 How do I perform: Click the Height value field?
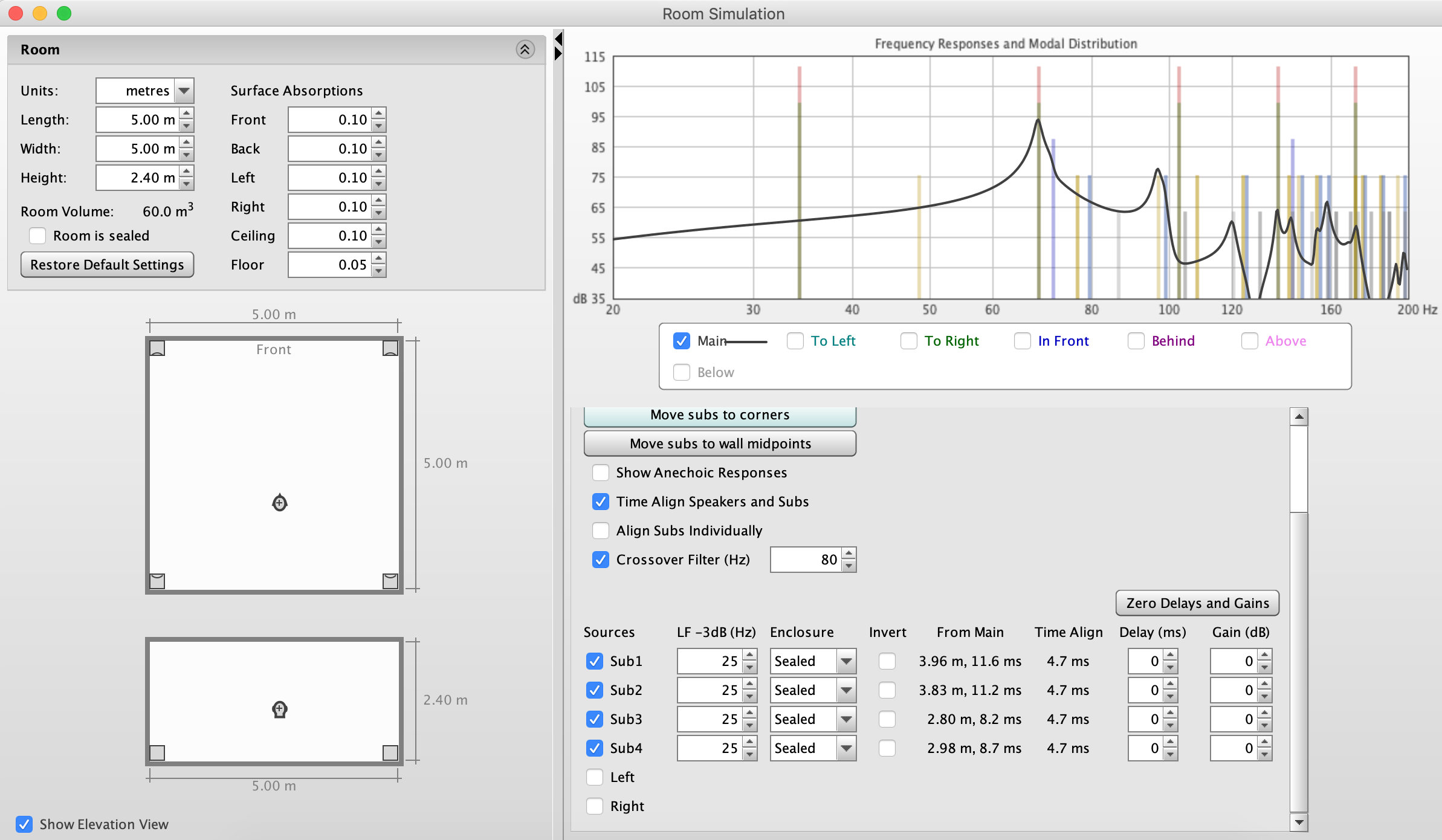(x=138, y=178)
